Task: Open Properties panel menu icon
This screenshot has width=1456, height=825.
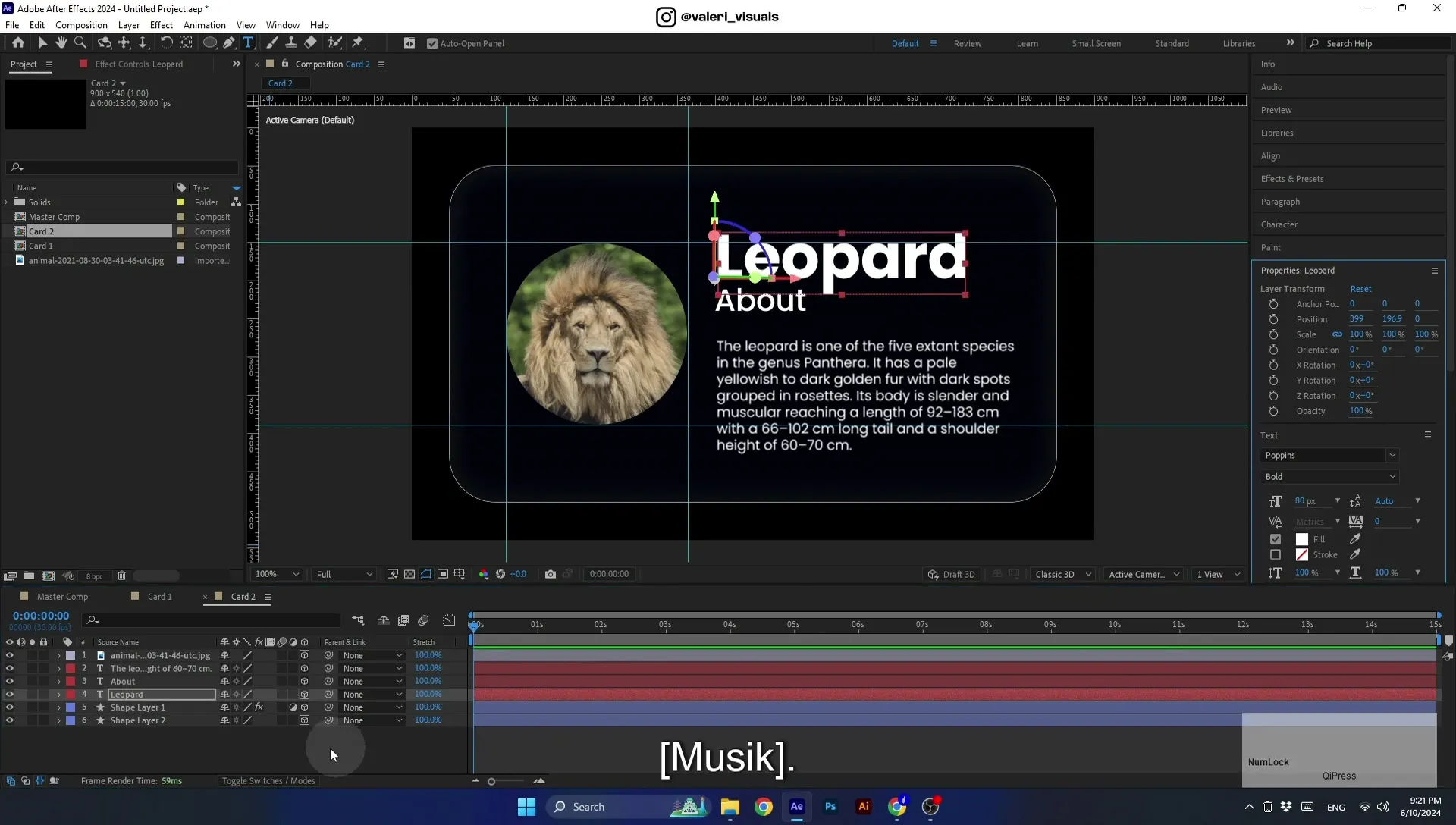Action: coord(1434,271)
